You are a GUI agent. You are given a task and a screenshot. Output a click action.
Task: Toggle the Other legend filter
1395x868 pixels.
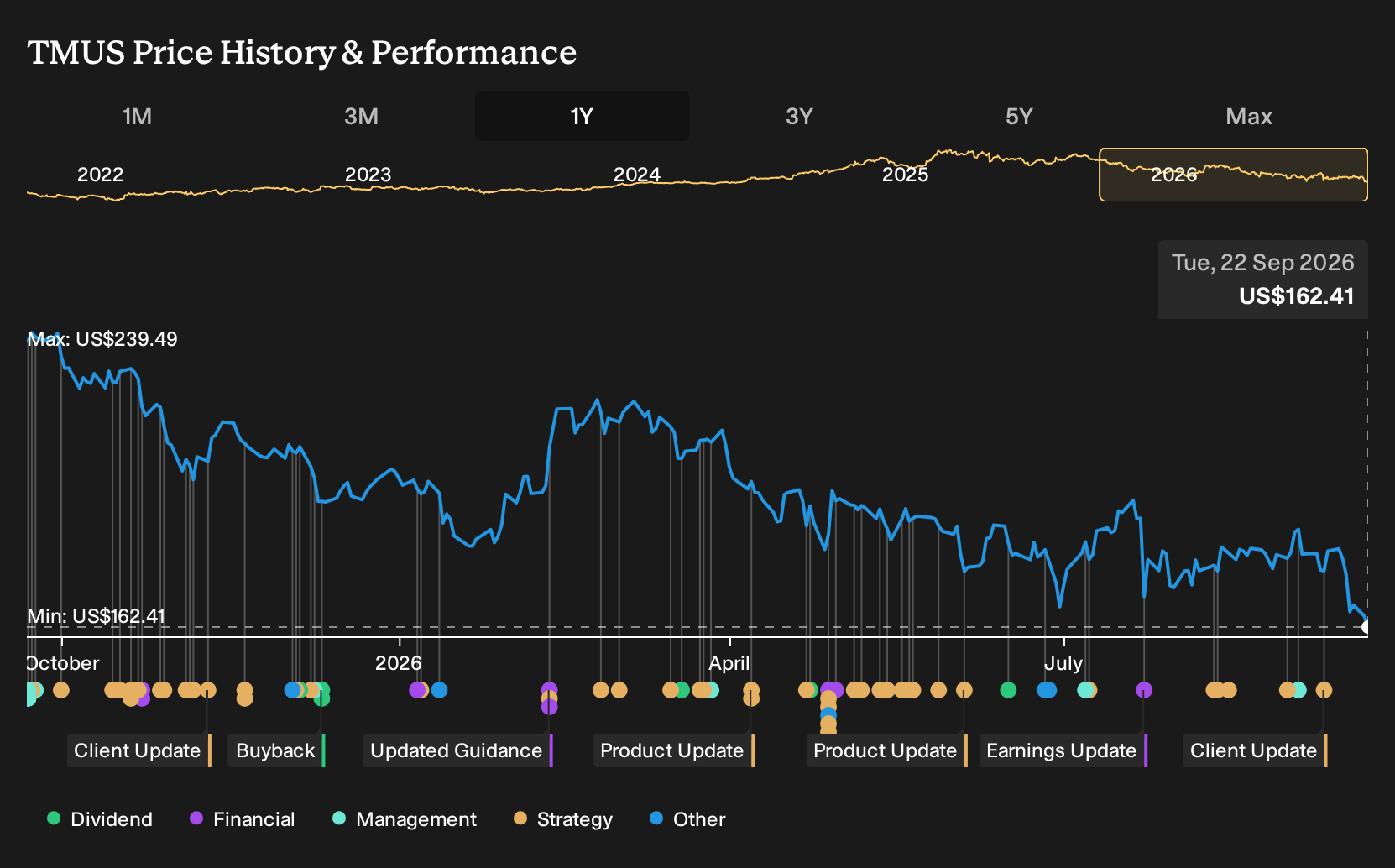point(687,819)
